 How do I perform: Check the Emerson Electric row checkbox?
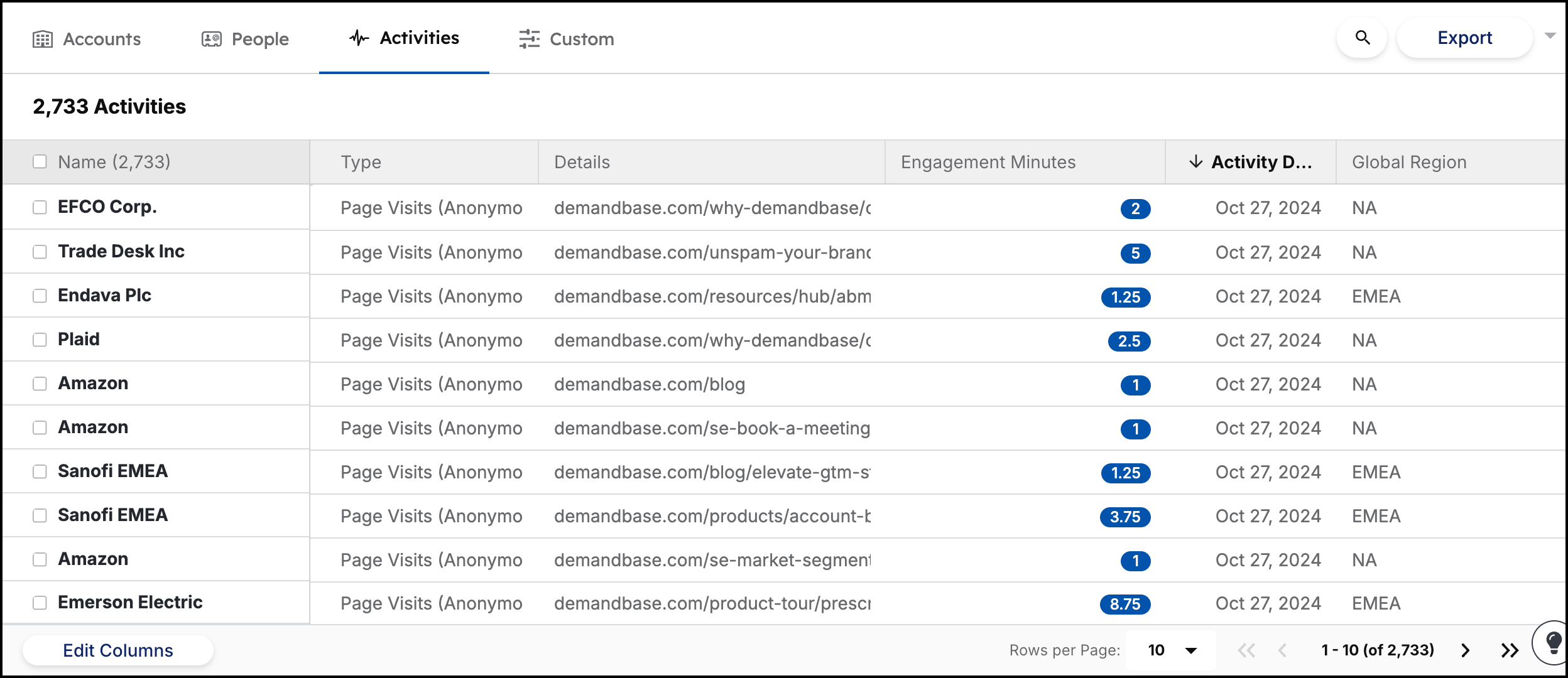(40, 603)
